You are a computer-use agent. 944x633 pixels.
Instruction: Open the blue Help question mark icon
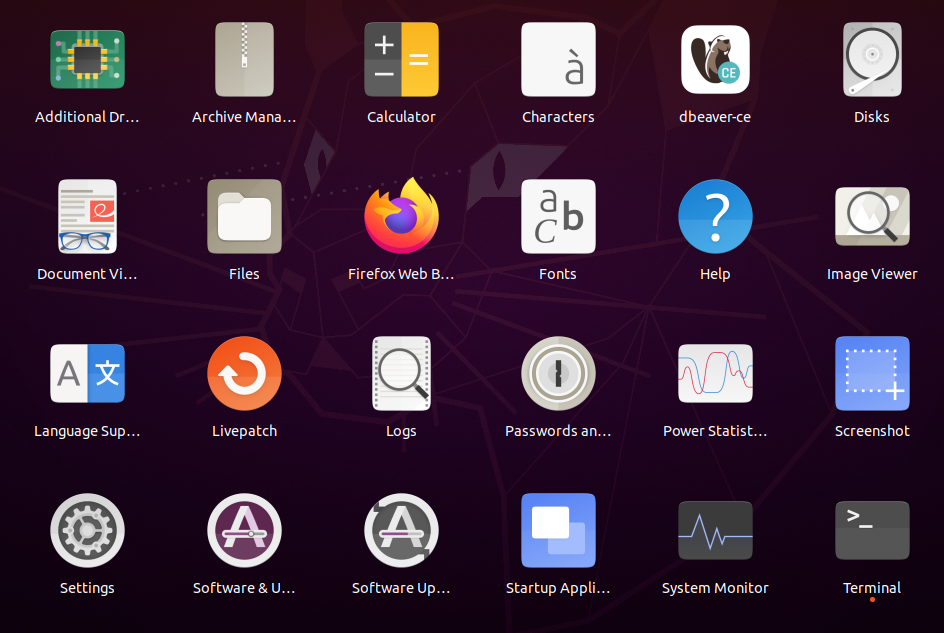click(x=715, y=217)
